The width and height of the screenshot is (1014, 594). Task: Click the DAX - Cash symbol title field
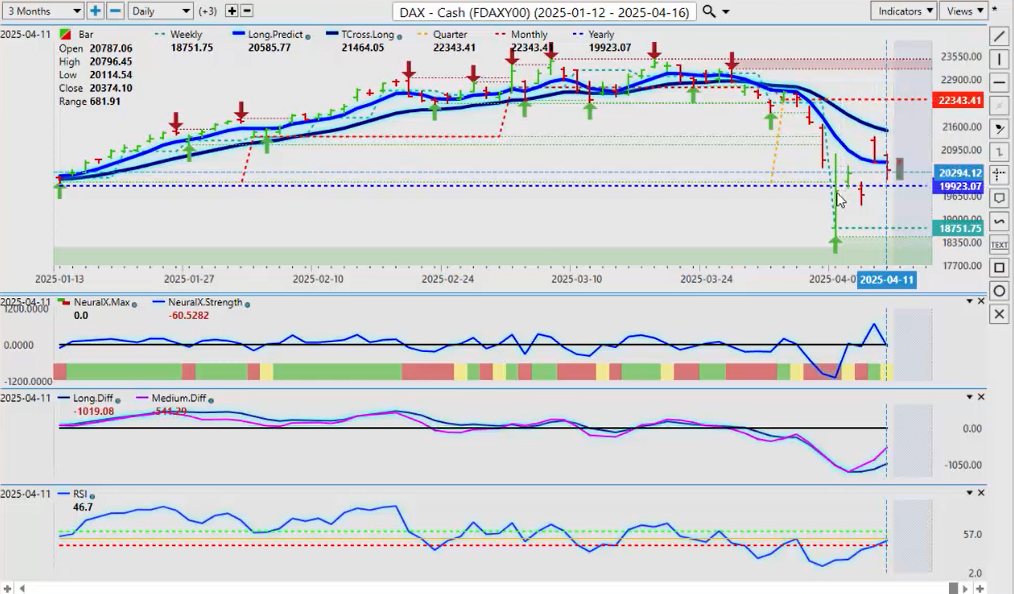point(545,12)
